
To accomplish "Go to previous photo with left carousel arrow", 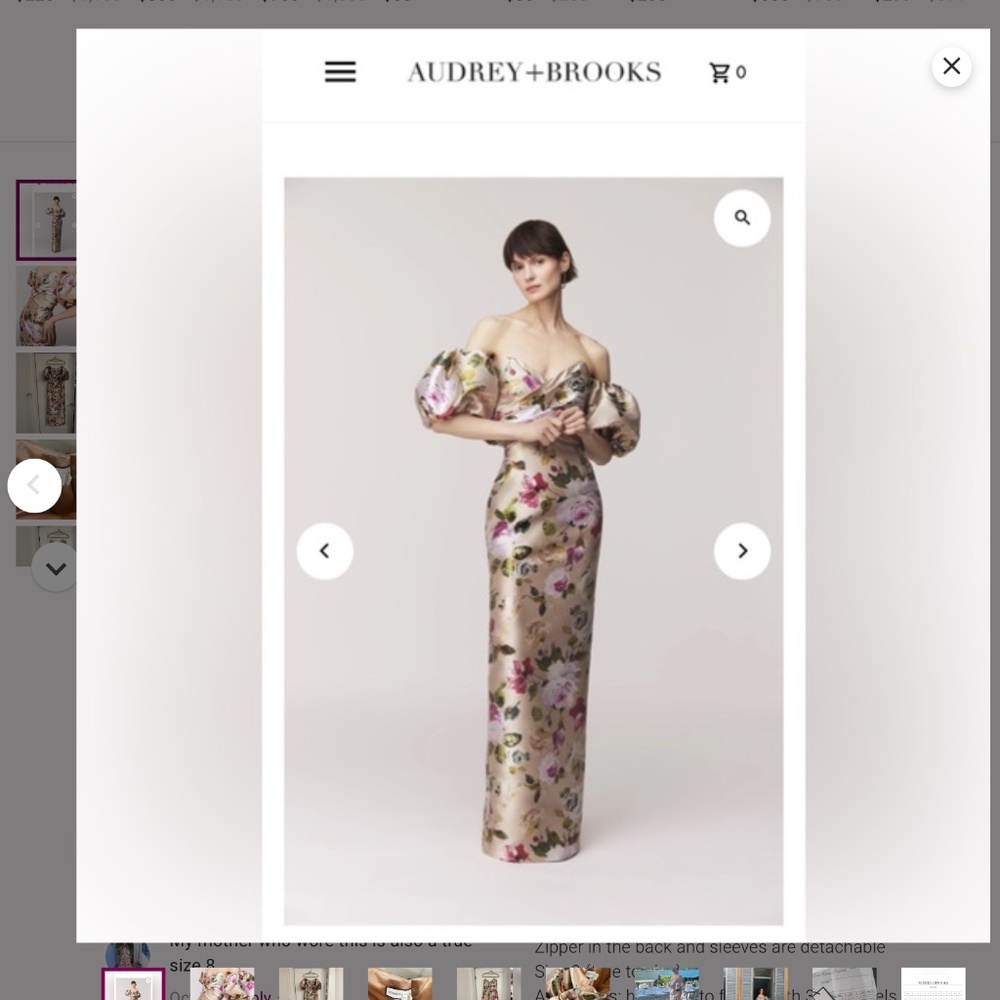I will click(x=324, y=550).
